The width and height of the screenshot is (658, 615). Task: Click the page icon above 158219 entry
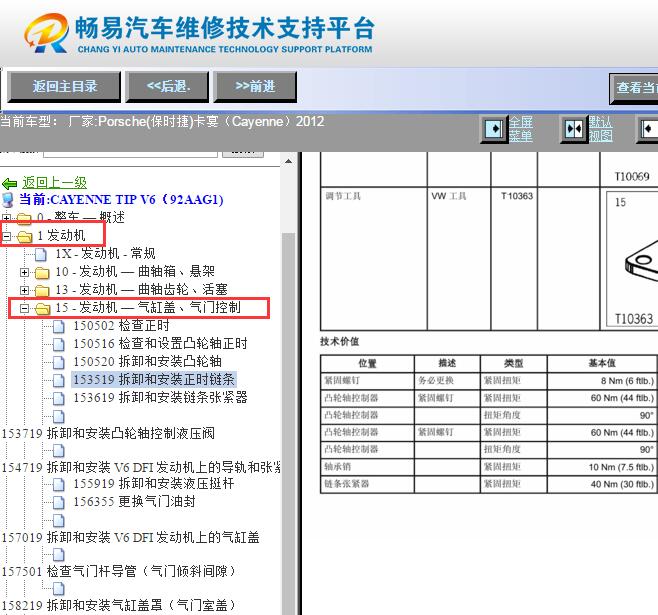pyautogui.click(x=59, y=589)
